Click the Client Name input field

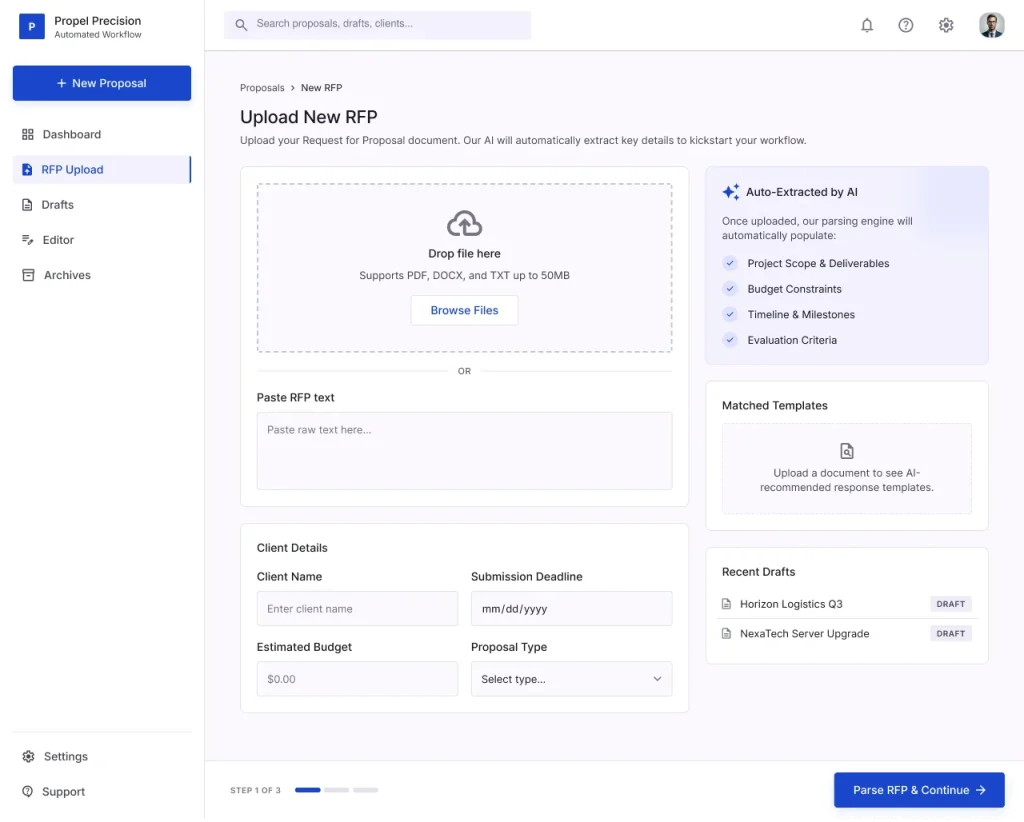click(x=357, y=609)
